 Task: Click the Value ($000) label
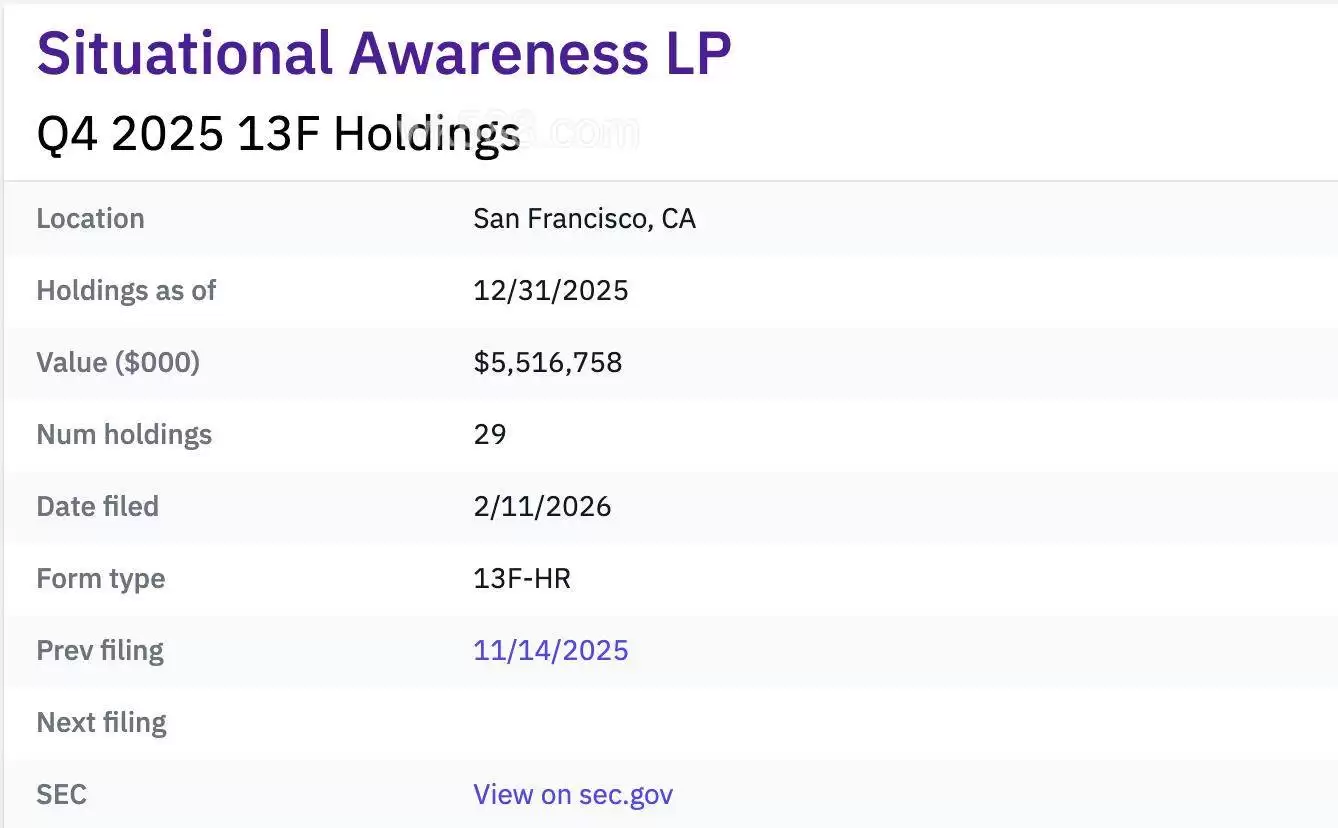pos(118,363)
